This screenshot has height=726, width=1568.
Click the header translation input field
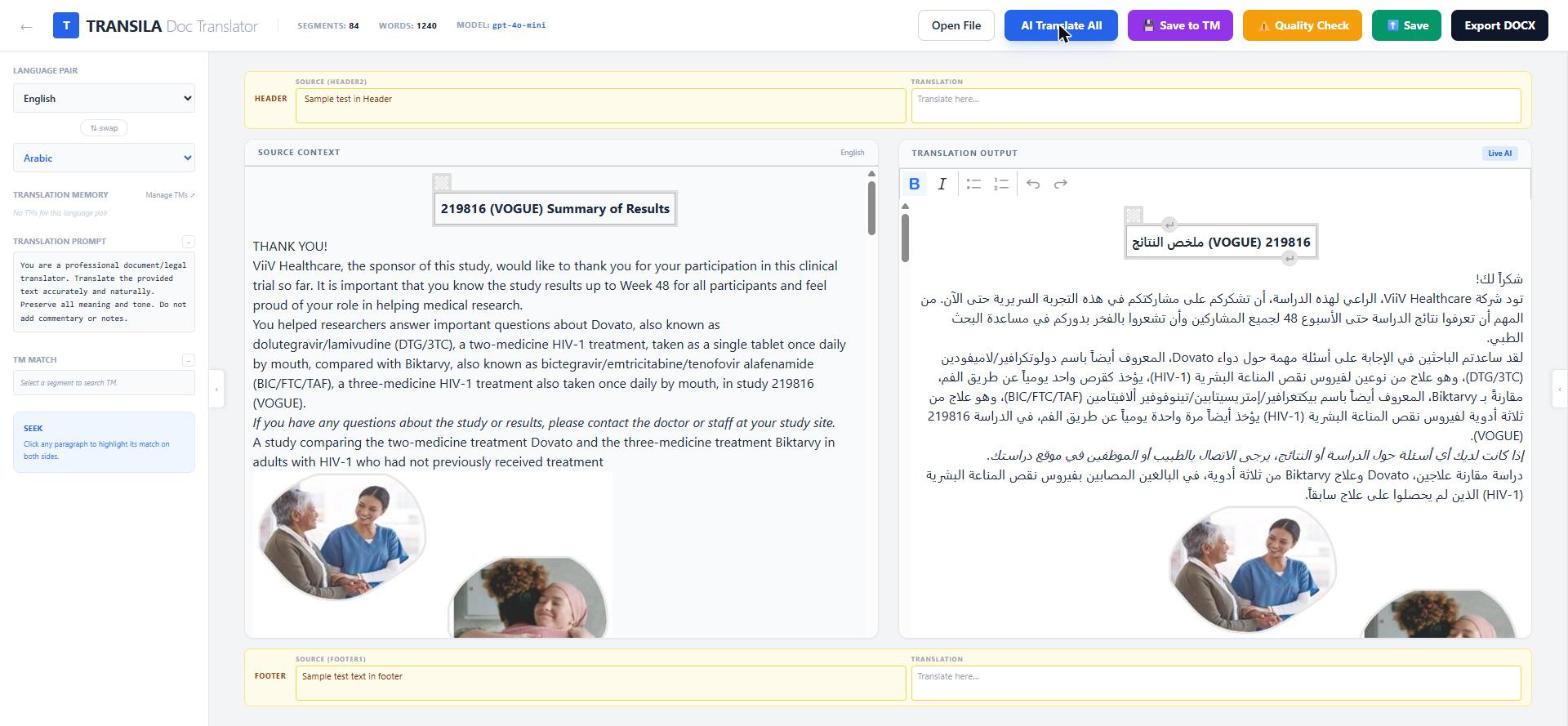click(x=1216, y=106)
